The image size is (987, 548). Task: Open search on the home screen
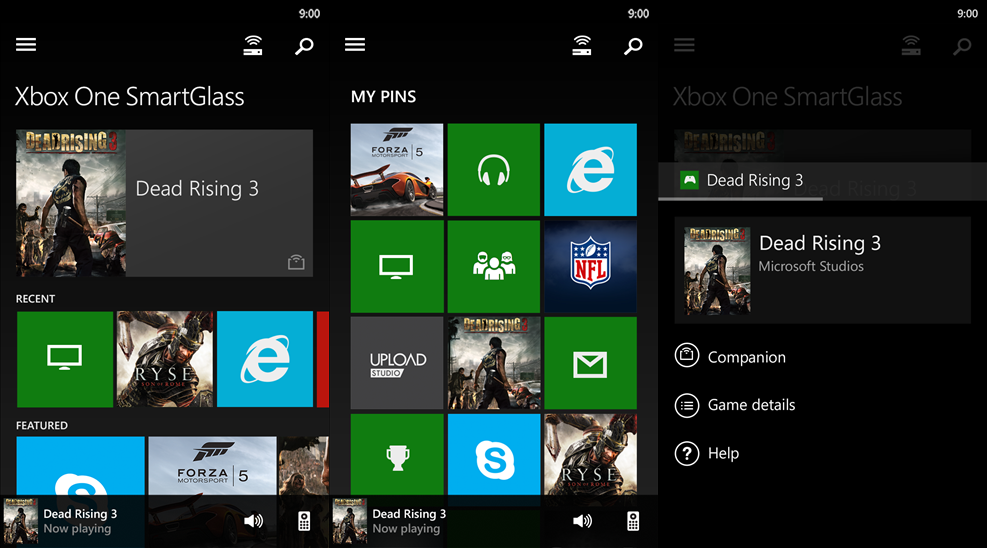(304, 46)
